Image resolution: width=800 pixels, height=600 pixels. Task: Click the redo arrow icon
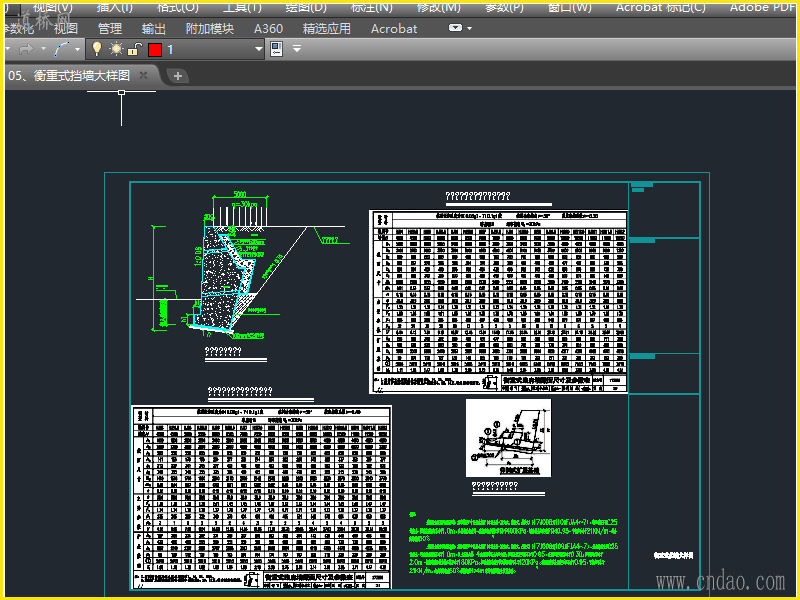pos(26,49)
